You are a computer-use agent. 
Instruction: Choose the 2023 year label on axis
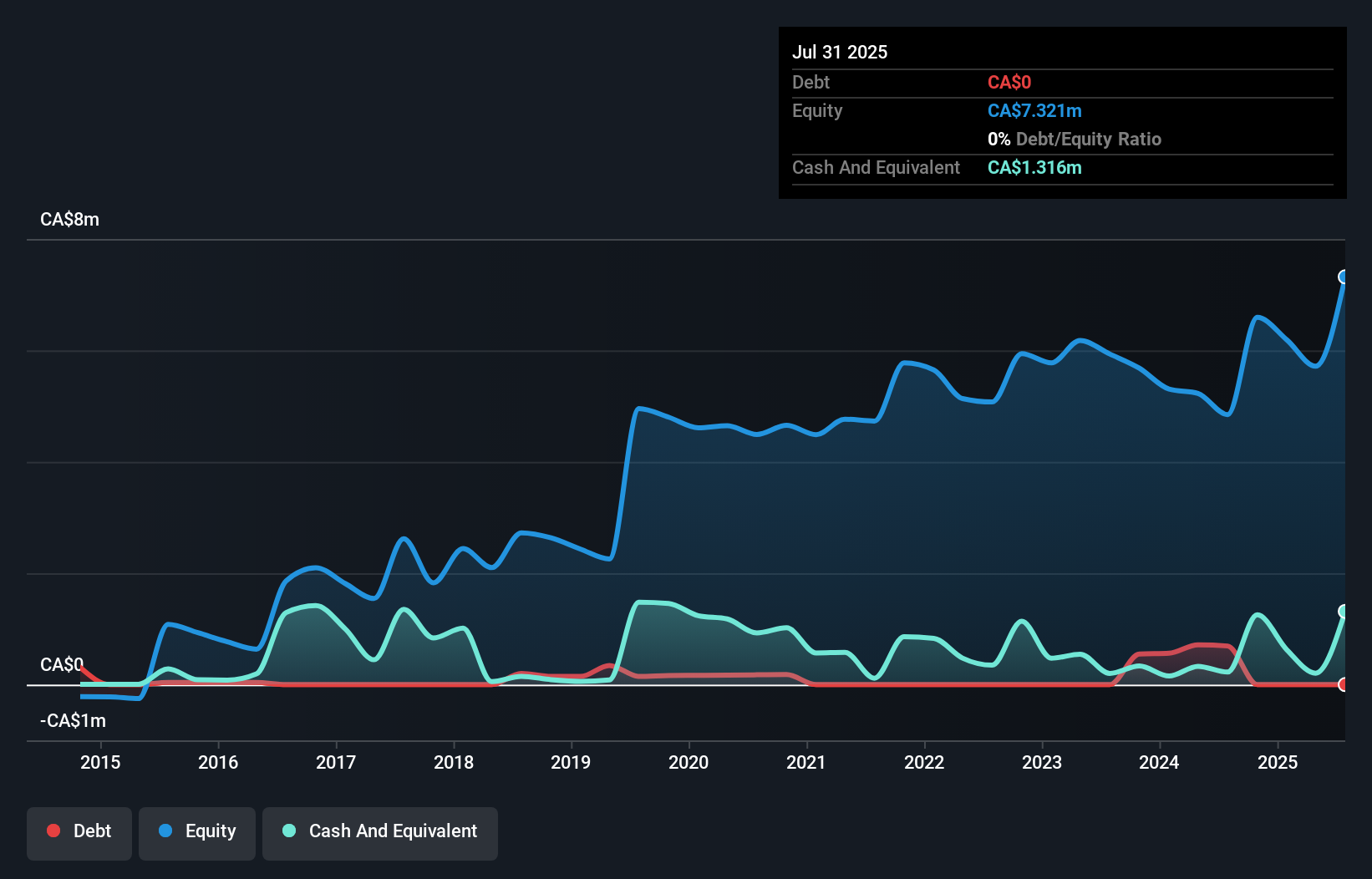(x=1042, y=762)
